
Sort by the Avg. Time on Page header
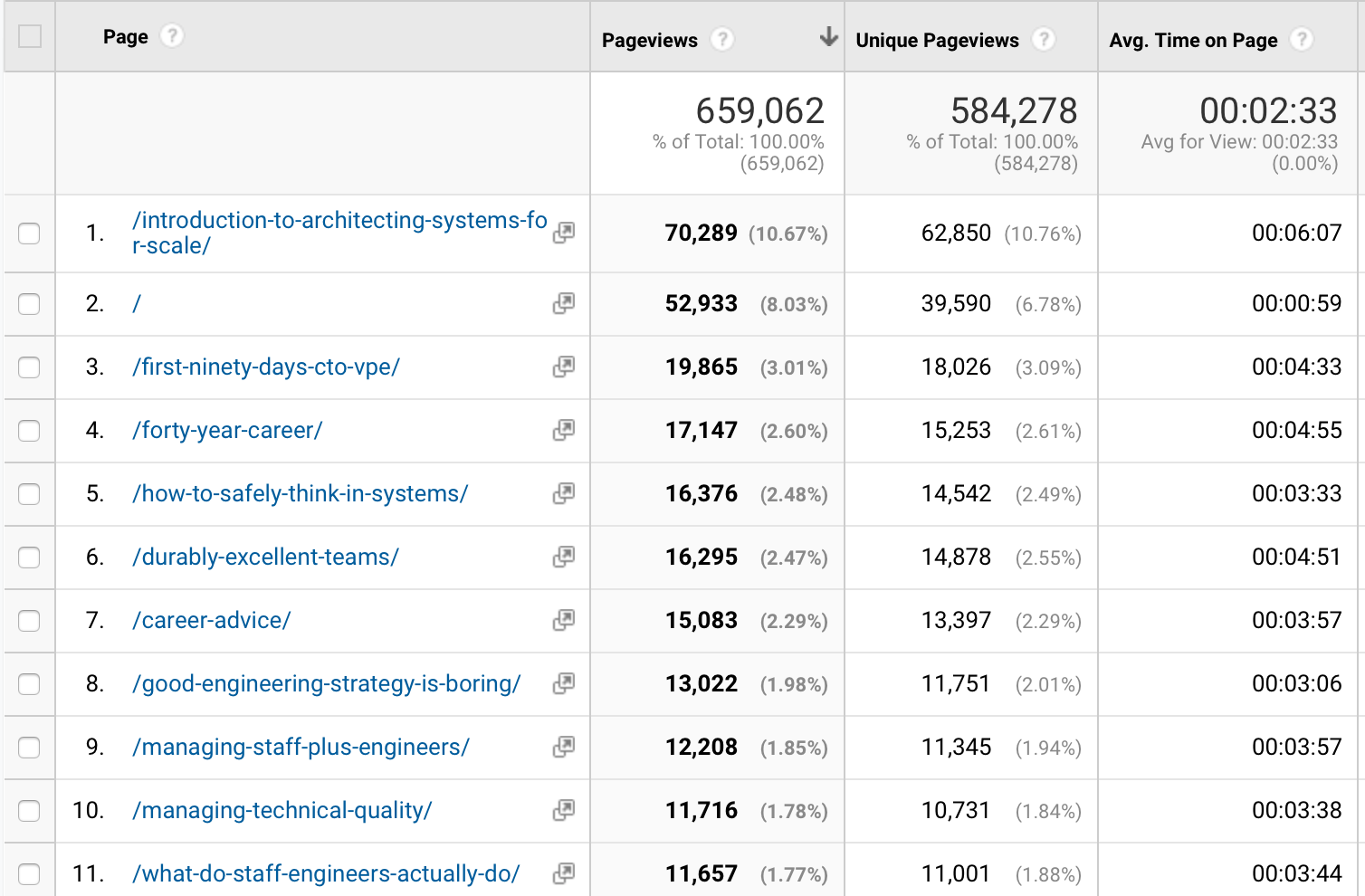point(1193,40)
